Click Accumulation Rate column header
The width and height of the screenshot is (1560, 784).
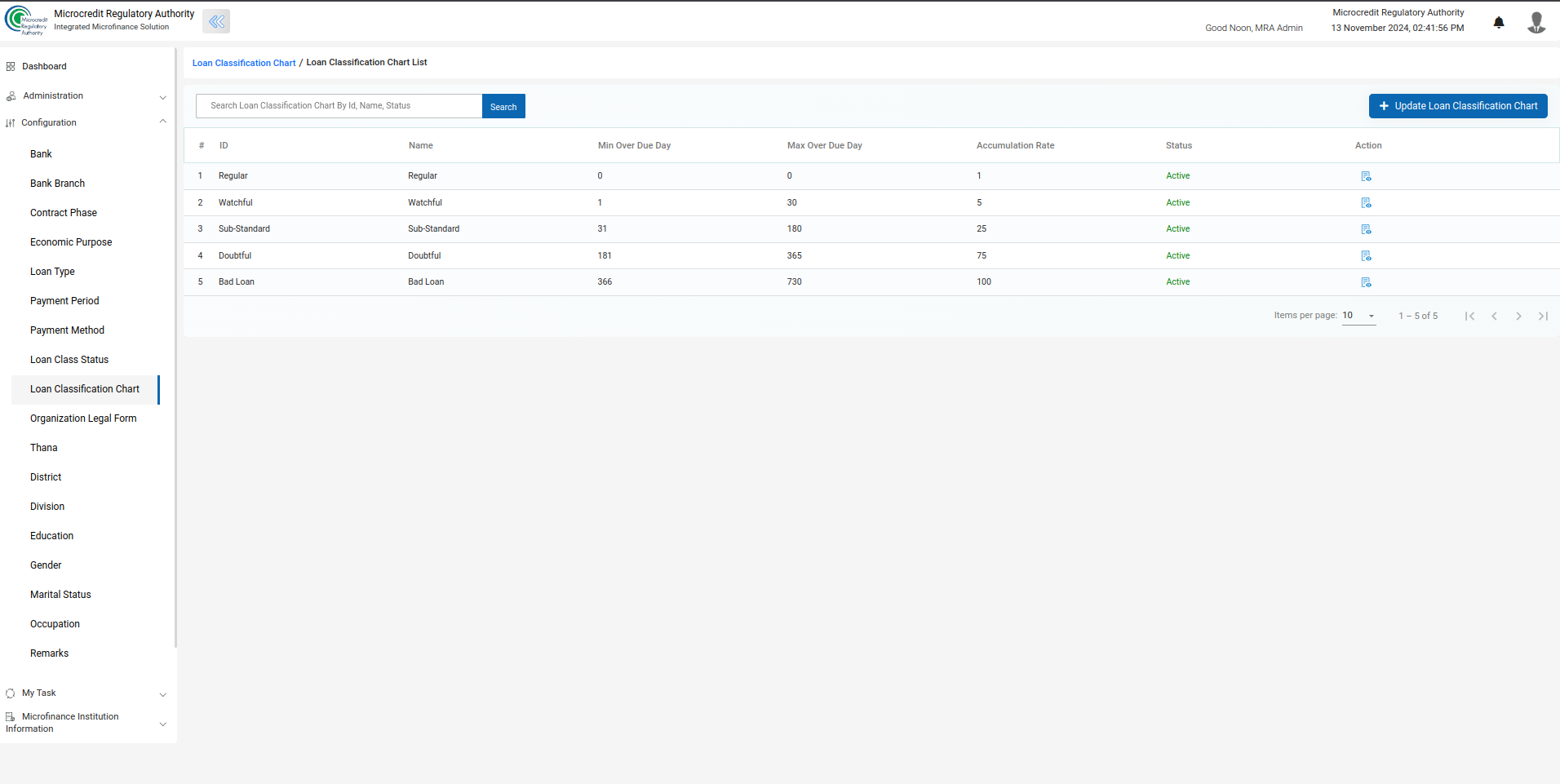click(1015, 146)
